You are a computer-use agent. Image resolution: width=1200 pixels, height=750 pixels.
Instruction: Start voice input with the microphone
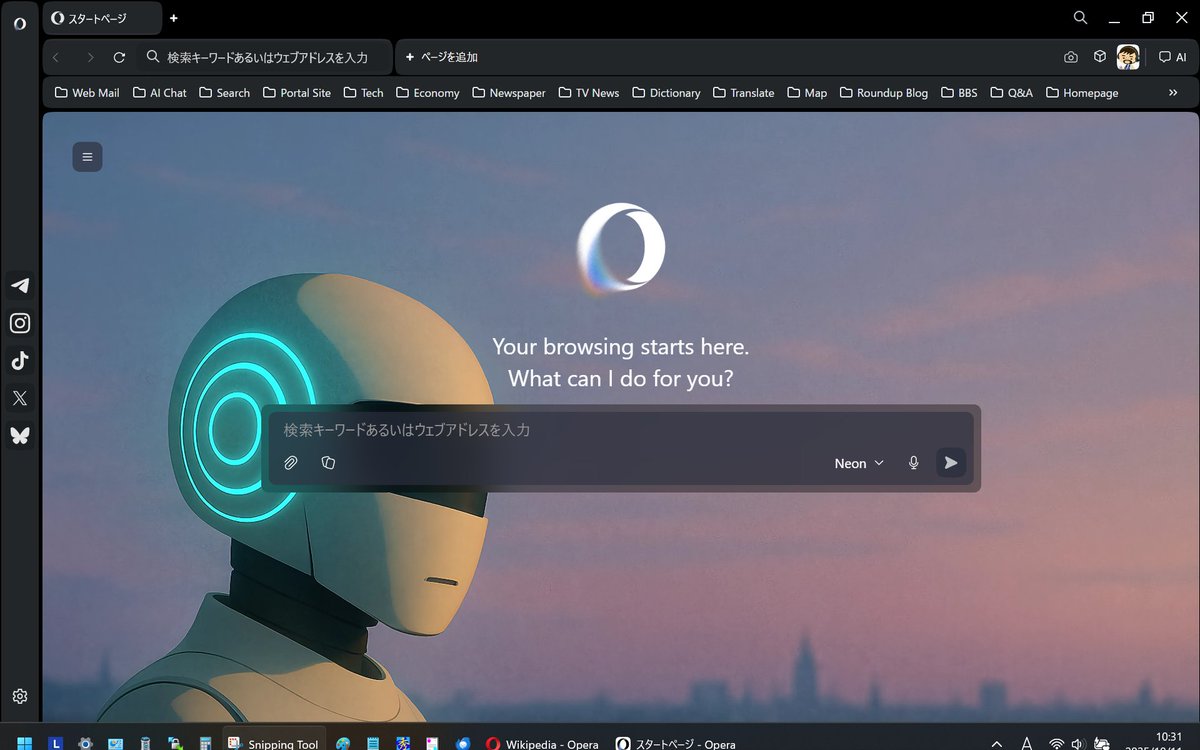(913, 463)
